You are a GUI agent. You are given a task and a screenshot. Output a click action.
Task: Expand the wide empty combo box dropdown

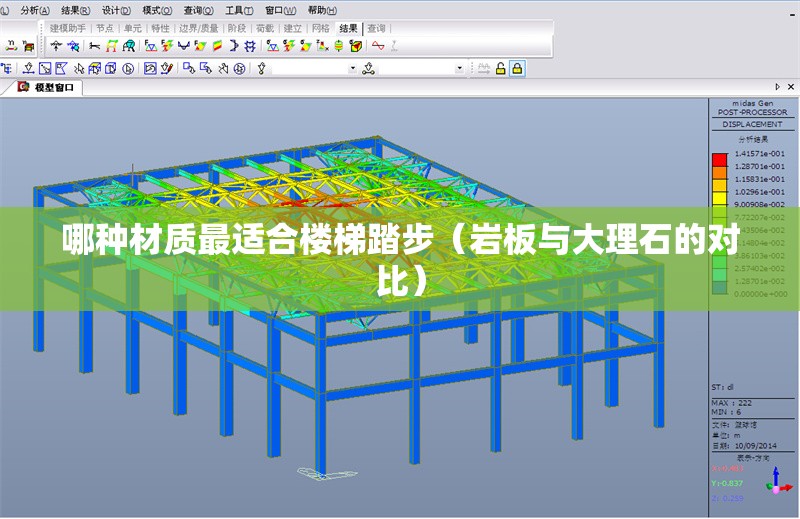(x=352, y=69)
